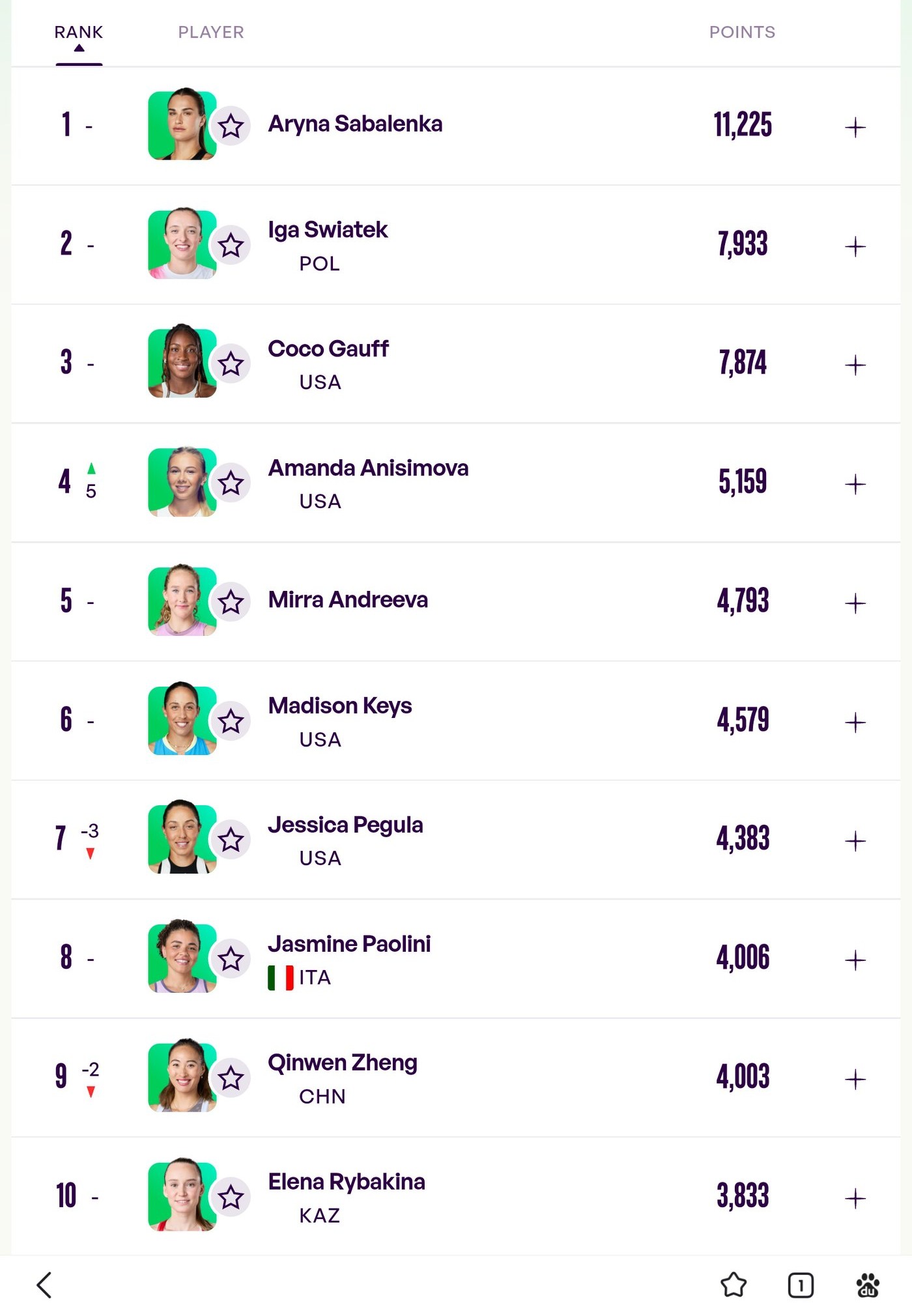This screenshot has height=1316, width=912.
Task: Select the PLAYER column header
Action: [x=211, y=33]
